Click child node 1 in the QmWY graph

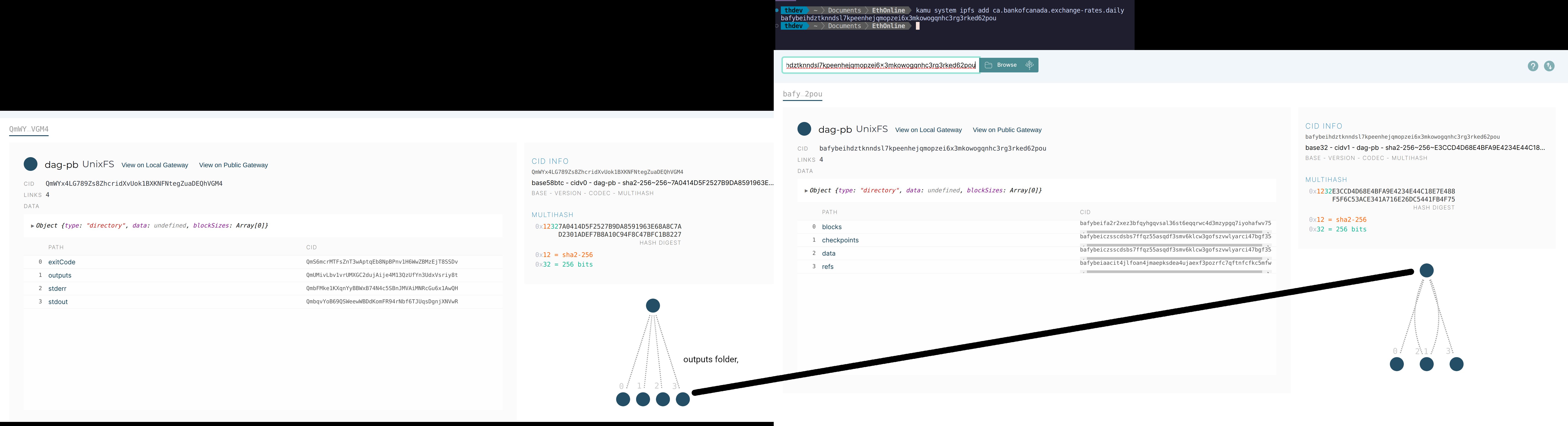tap(643, 400)
